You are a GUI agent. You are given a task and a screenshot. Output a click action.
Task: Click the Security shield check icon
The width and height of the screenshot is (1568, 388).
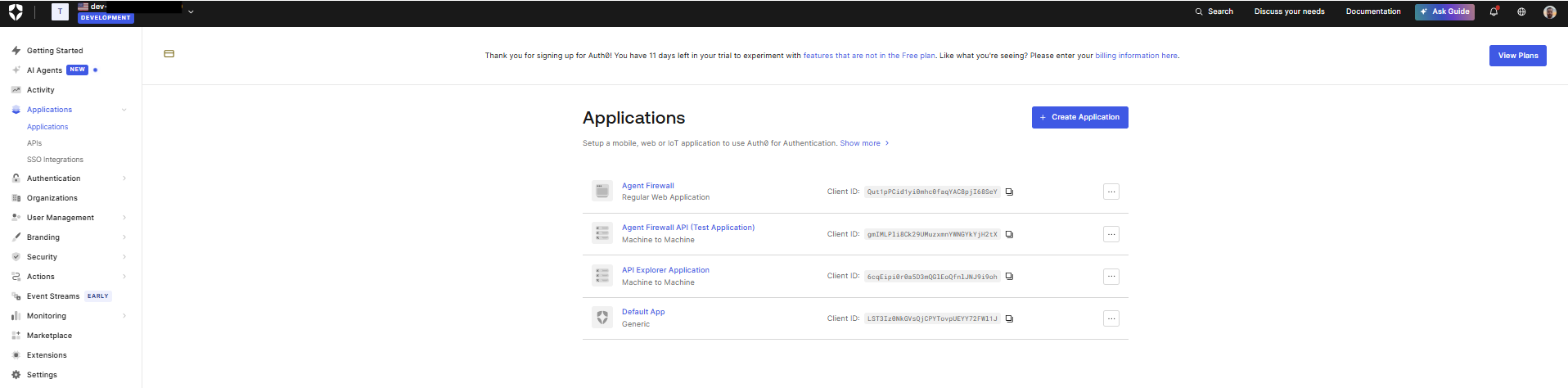16,257
